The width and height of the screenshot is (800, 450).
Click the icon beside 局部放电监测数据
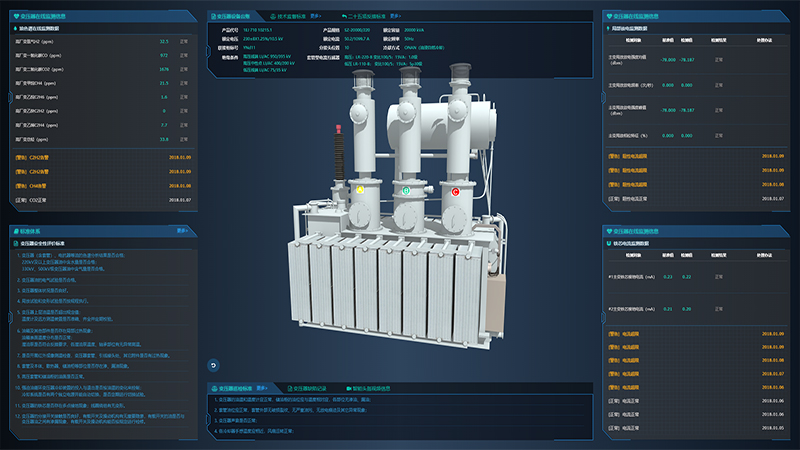click(608, 29)
